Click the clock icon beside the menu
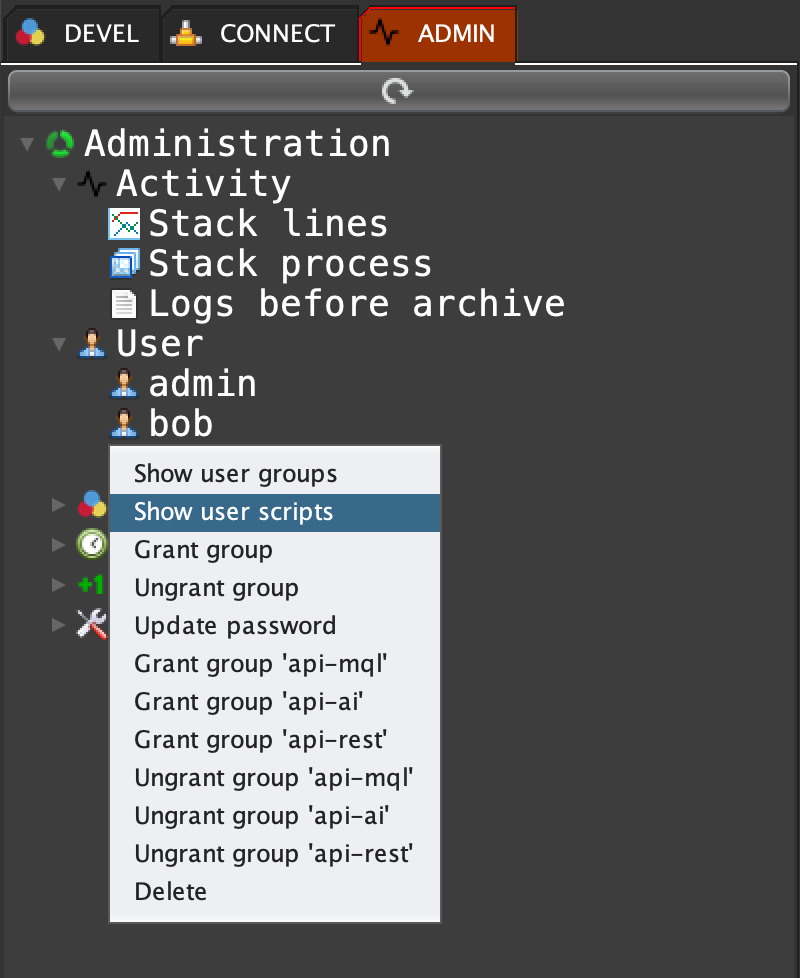The height and width of the screenshot is (978, 800). 91,544
